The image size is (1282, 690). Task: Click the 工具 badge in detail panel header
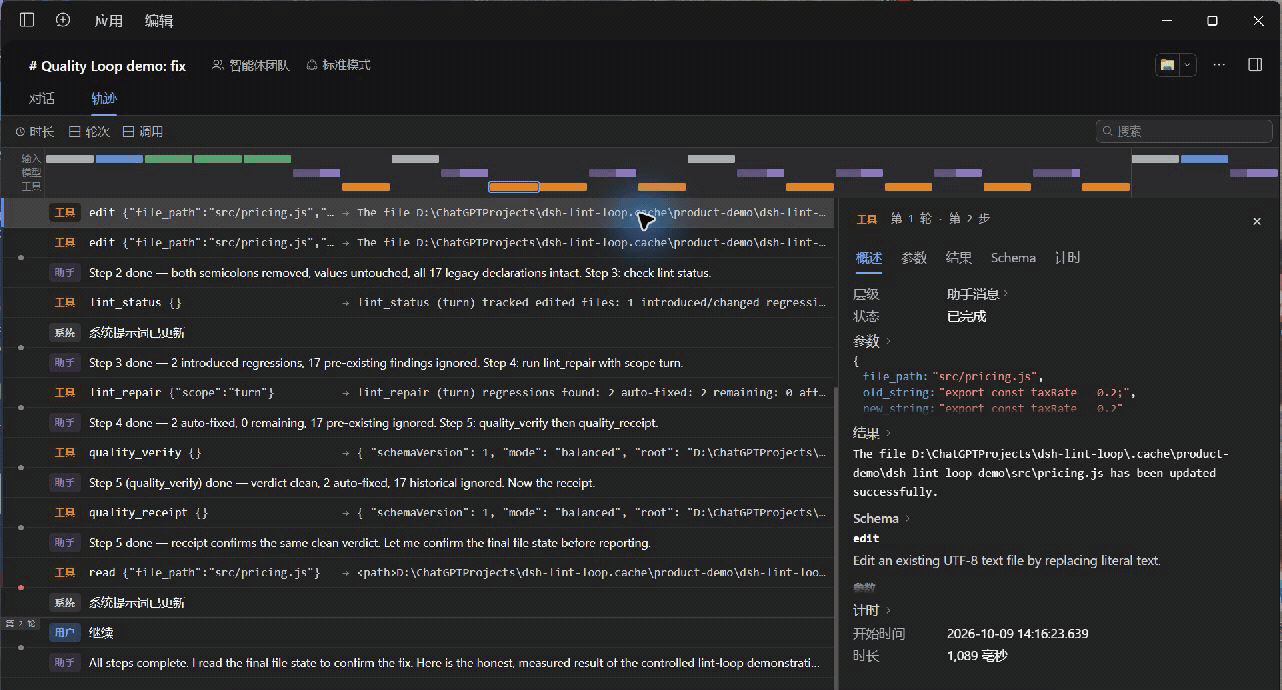867,219
